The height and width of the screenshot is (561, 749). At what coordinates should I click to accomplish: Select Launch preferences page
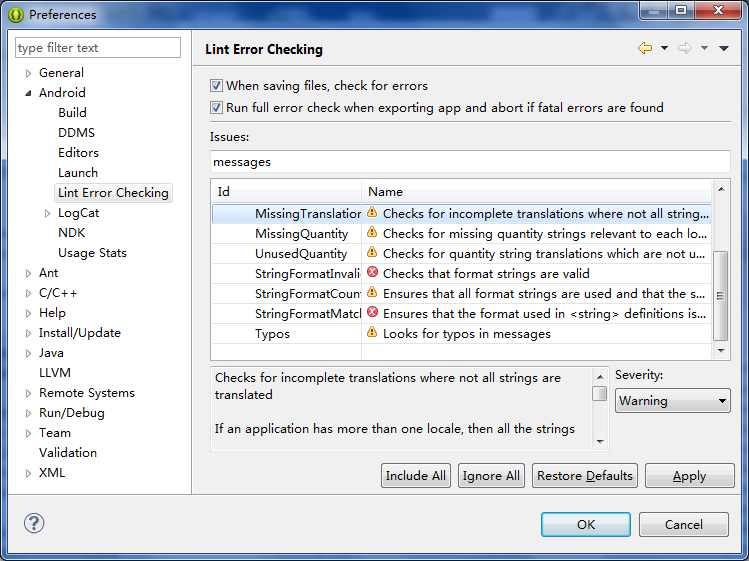click(78, 173)
